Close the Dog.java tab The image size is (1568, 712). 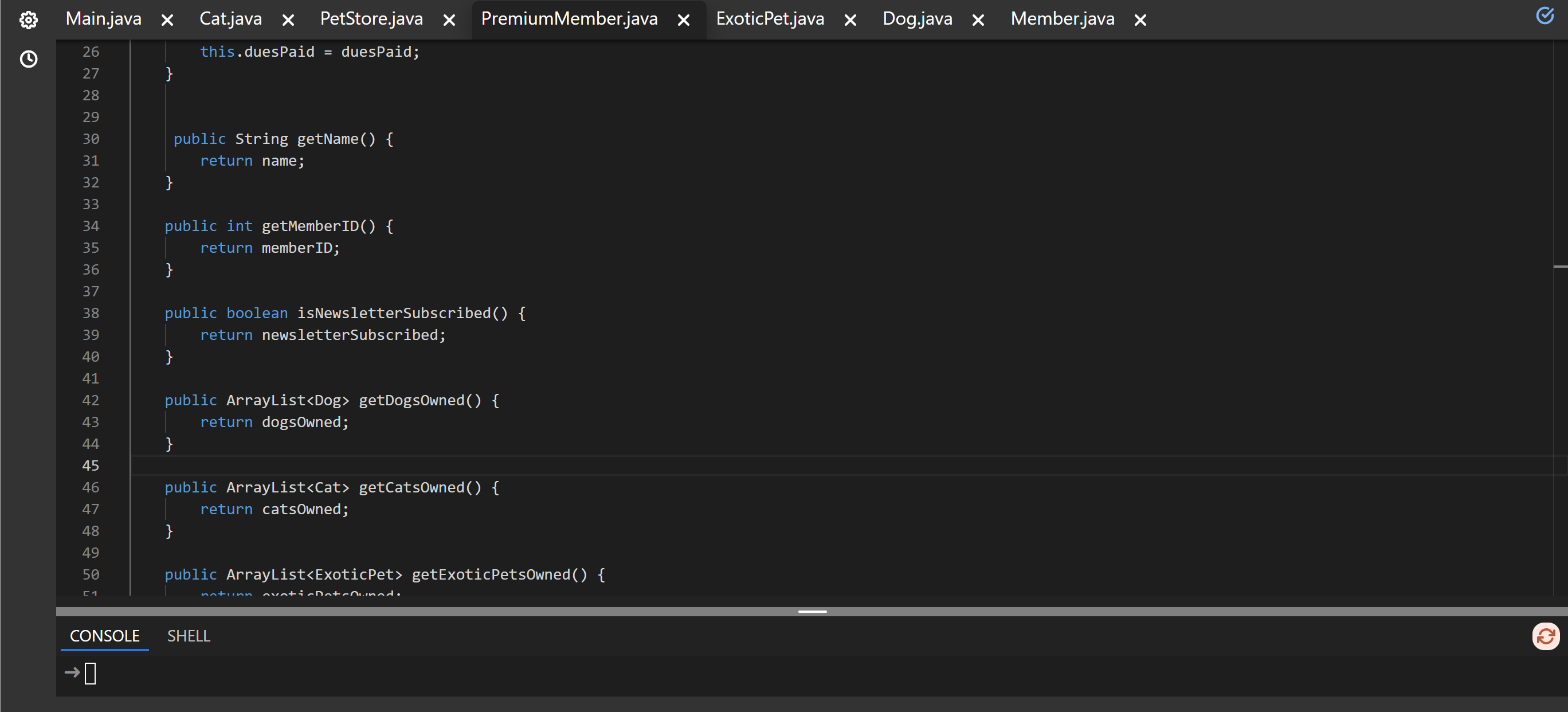coord(978,20)
